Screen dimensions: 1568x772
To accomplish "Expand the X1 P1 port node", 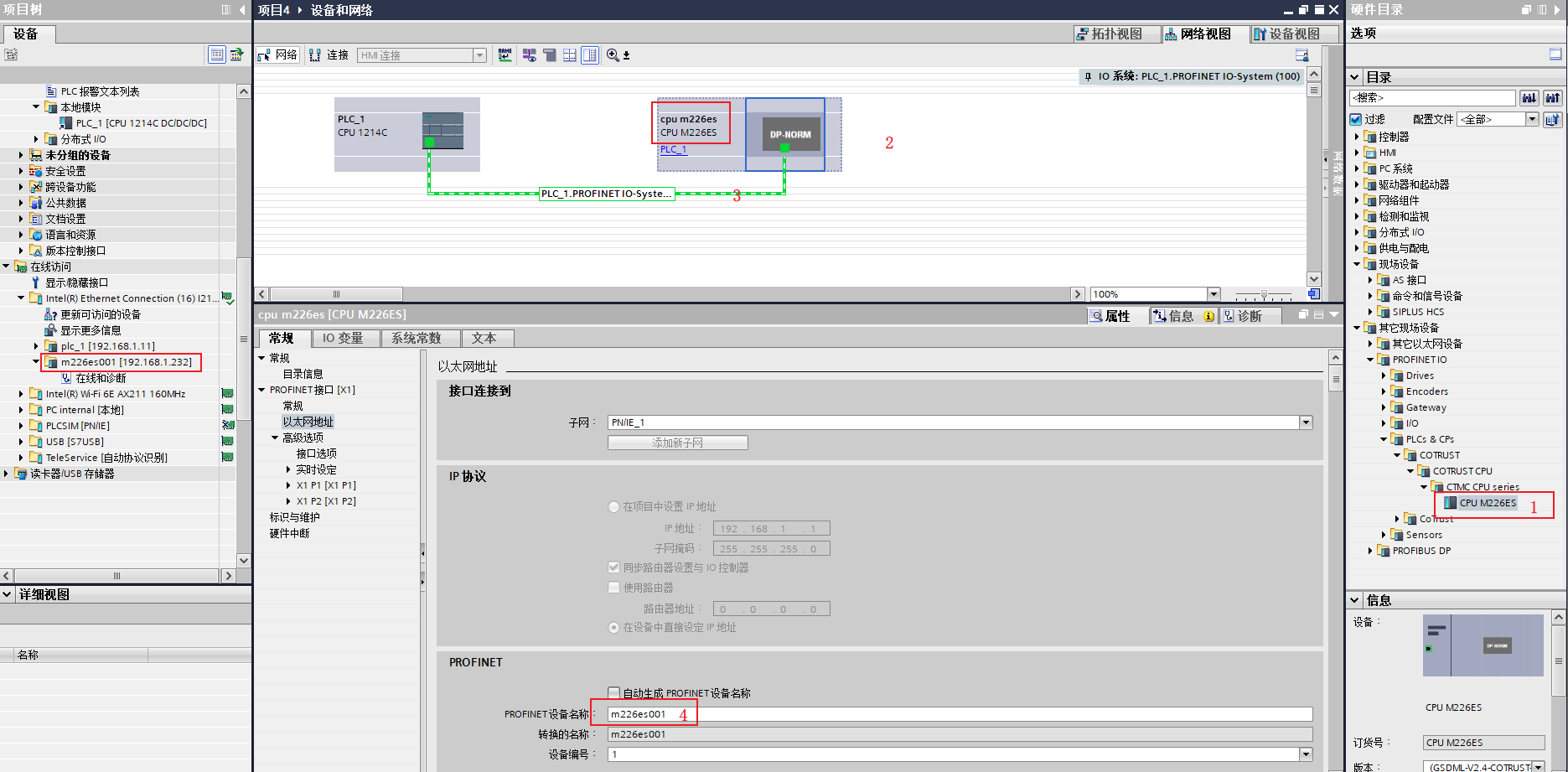I will [288, 485].
